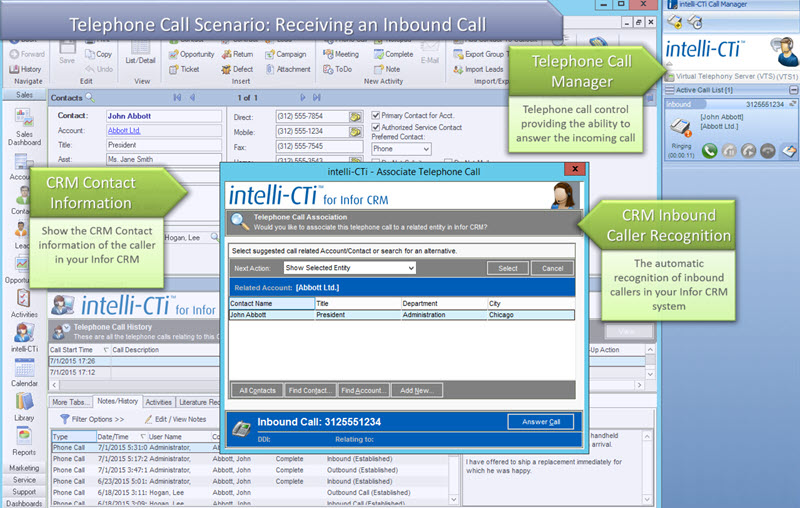Create a new ToDo activity

coord(338,69)
